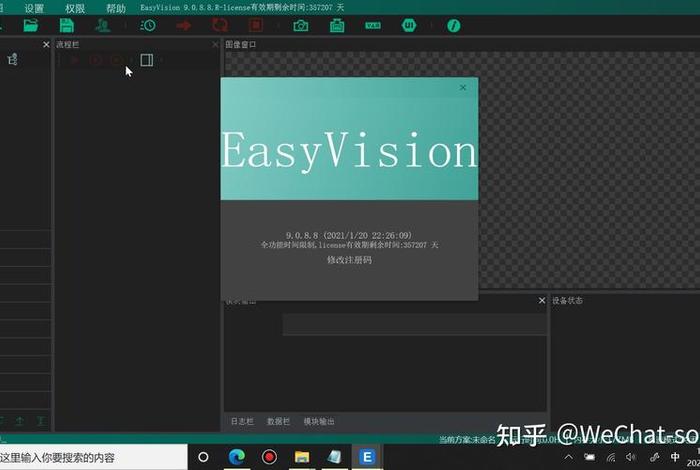
Task: Click the user login icon in the toolbar
Action: point(103,25)
